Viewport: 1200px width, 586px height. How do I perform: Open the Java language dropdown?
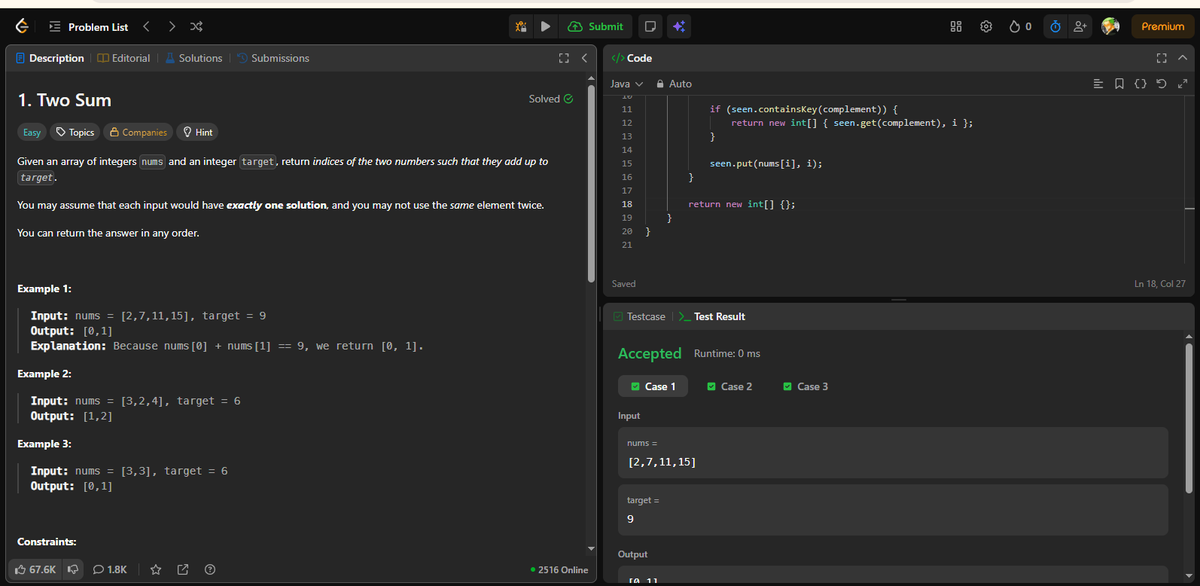626,84
